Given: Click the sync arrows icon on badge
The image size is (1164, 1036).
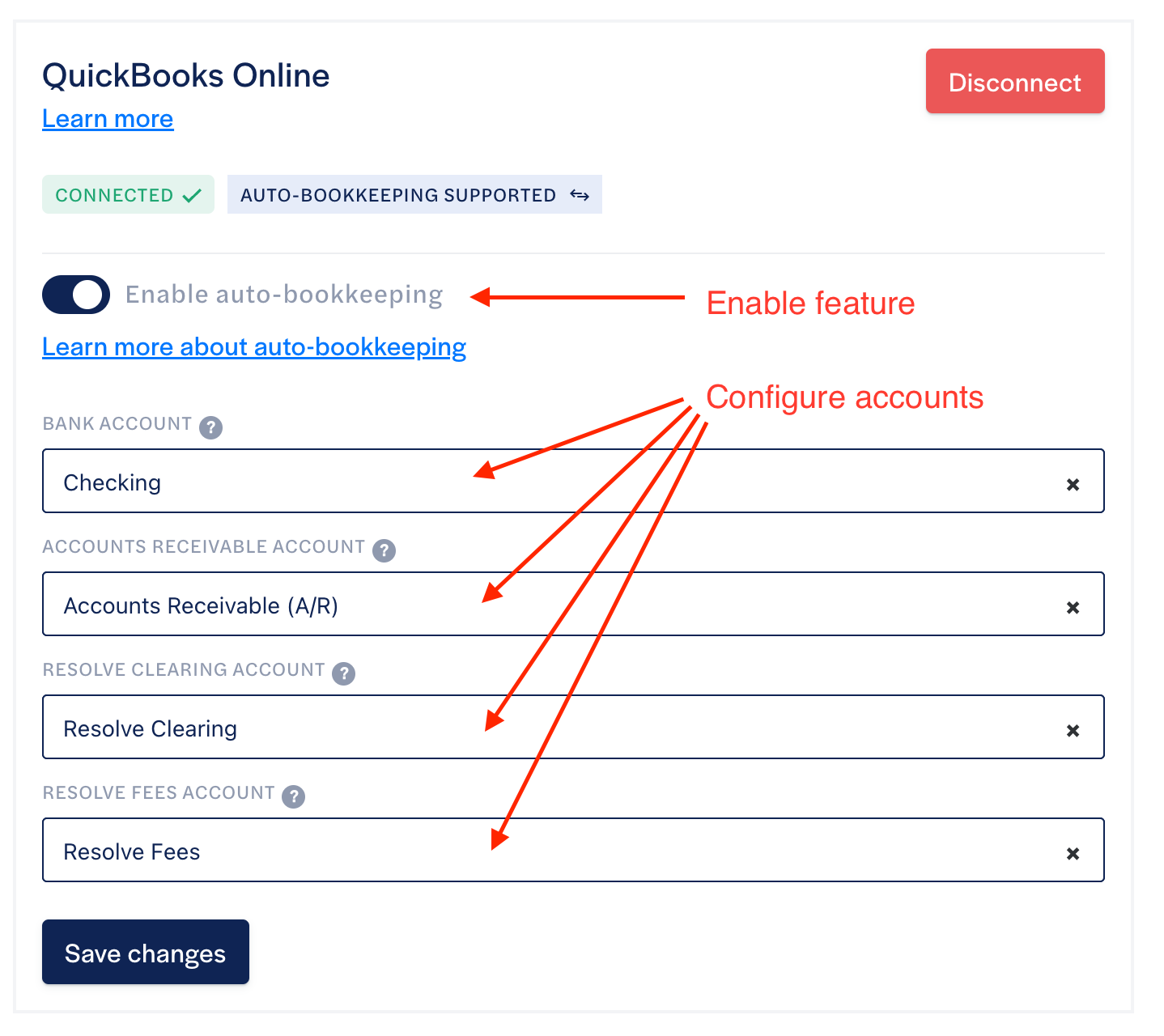Looking at the screenshot, I should [580, 195].
